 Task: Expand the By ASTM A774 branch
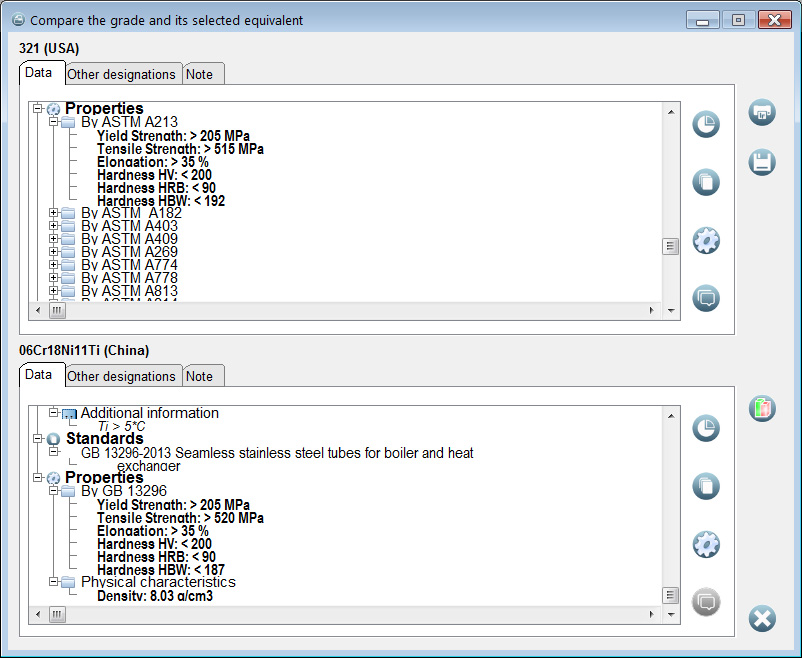[x=53, y=264]
